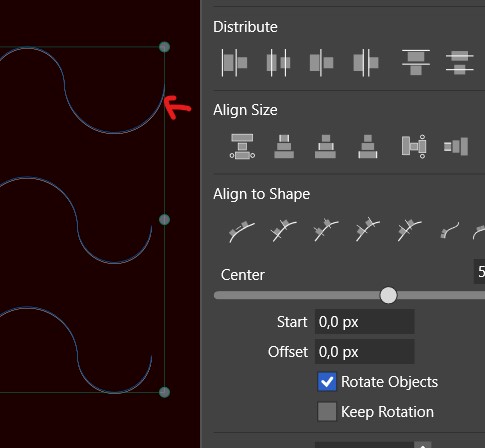Click the Offset value input field
The width and height of the screenshot is (485, 448).
point(365,352)
